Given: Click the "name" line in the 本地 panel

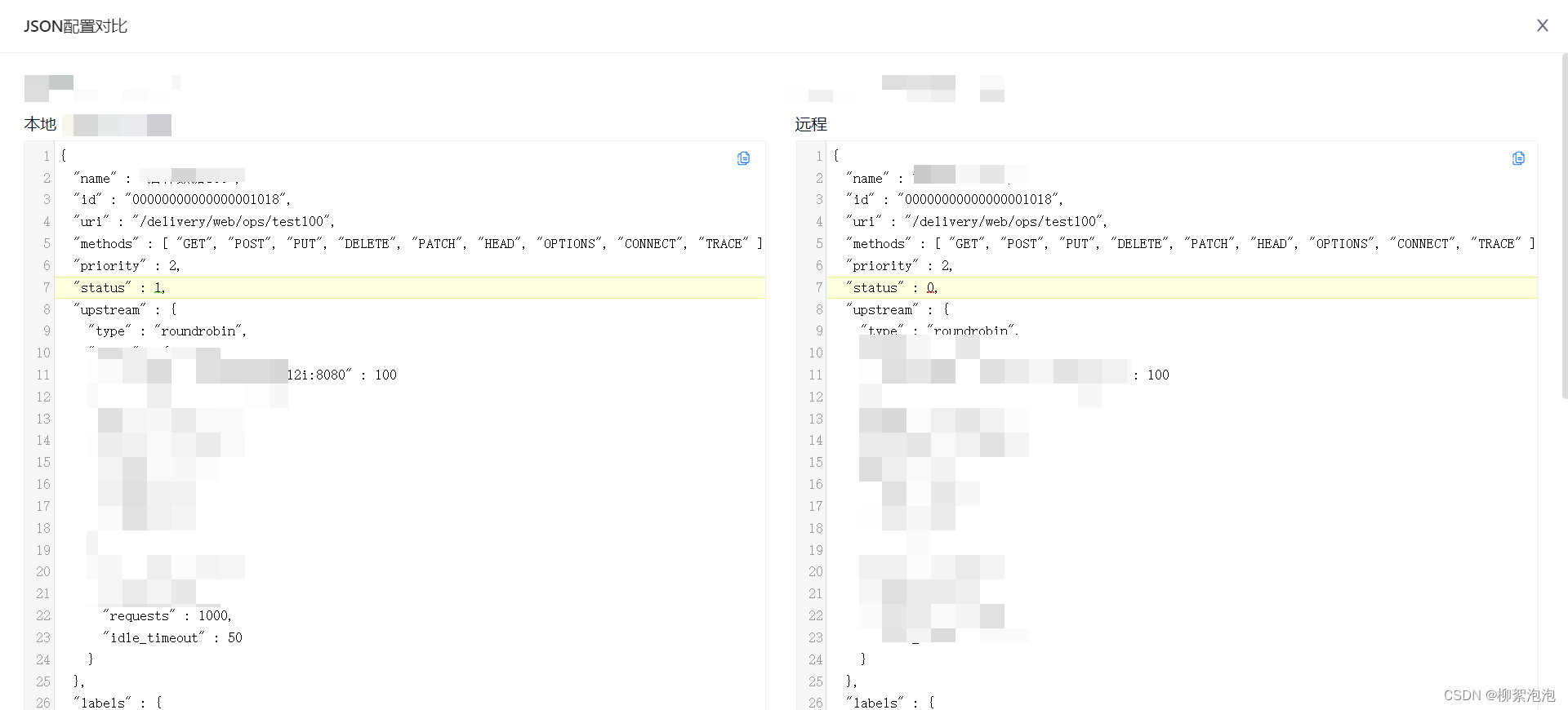Looking at the screenshot, I should click(x=159, y=178).
